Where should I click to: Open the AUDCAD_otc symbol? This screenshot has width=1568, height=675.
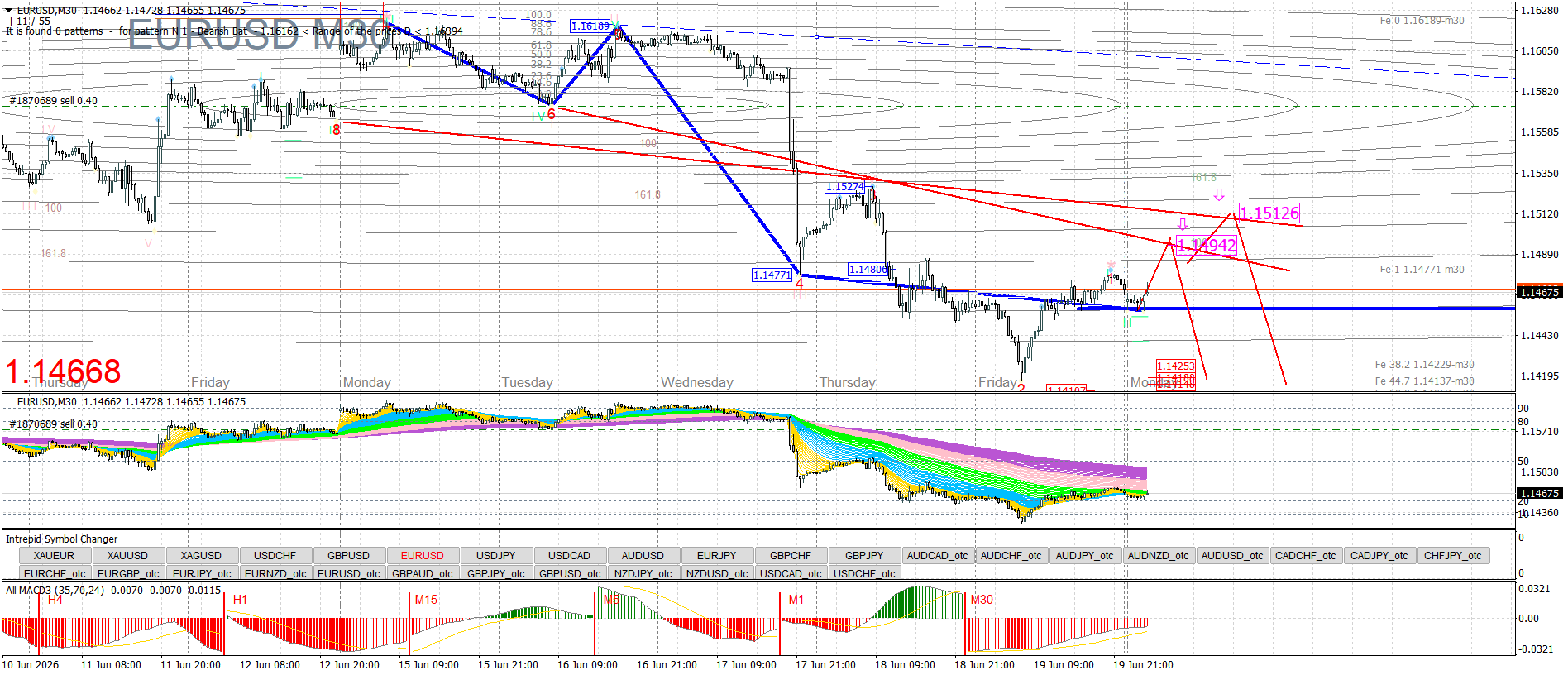[x=938, y=556]
